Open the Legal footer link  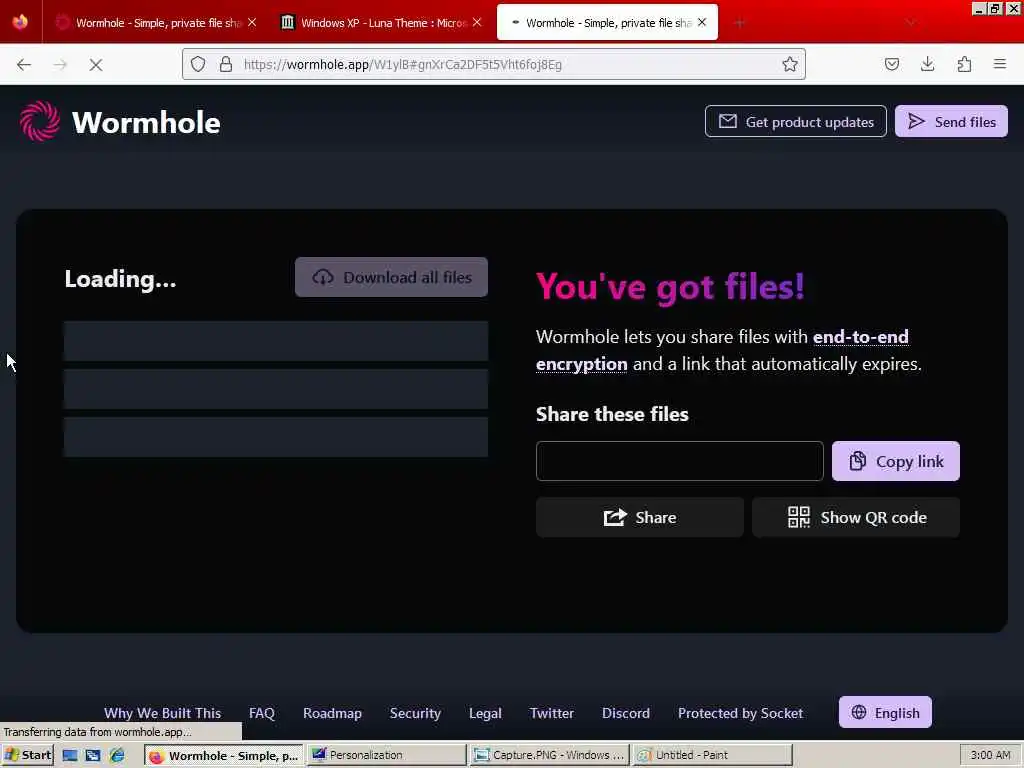485,713
